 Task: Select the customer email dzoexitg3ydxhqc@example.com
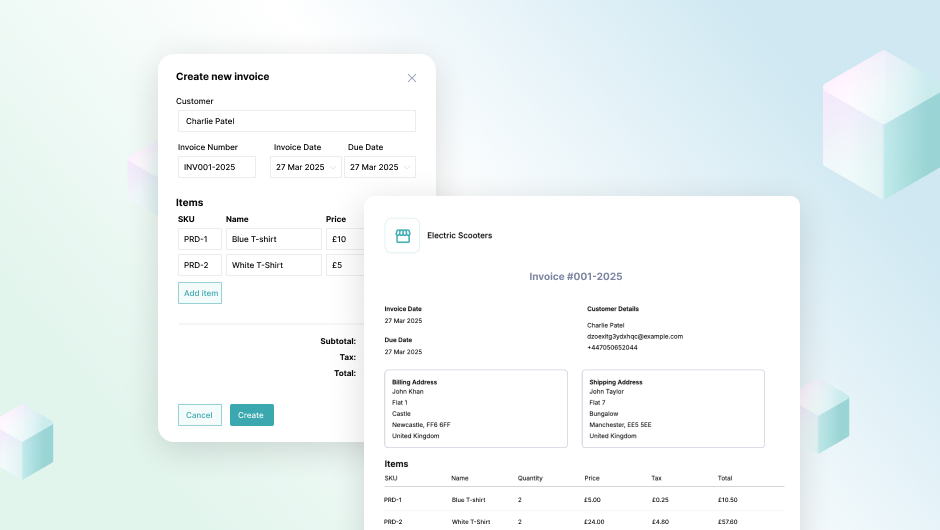tap(635, 336)
